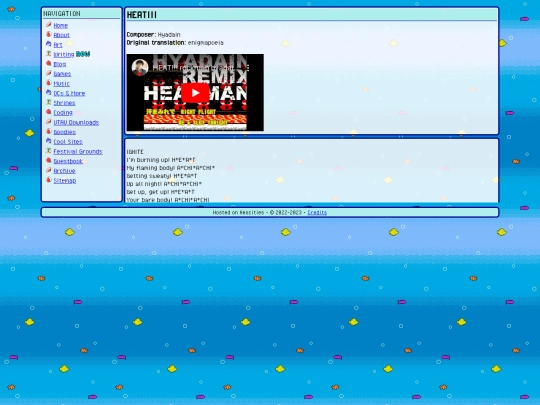
Task: Click the IGNITE lyric line
Action: point(135,152)
